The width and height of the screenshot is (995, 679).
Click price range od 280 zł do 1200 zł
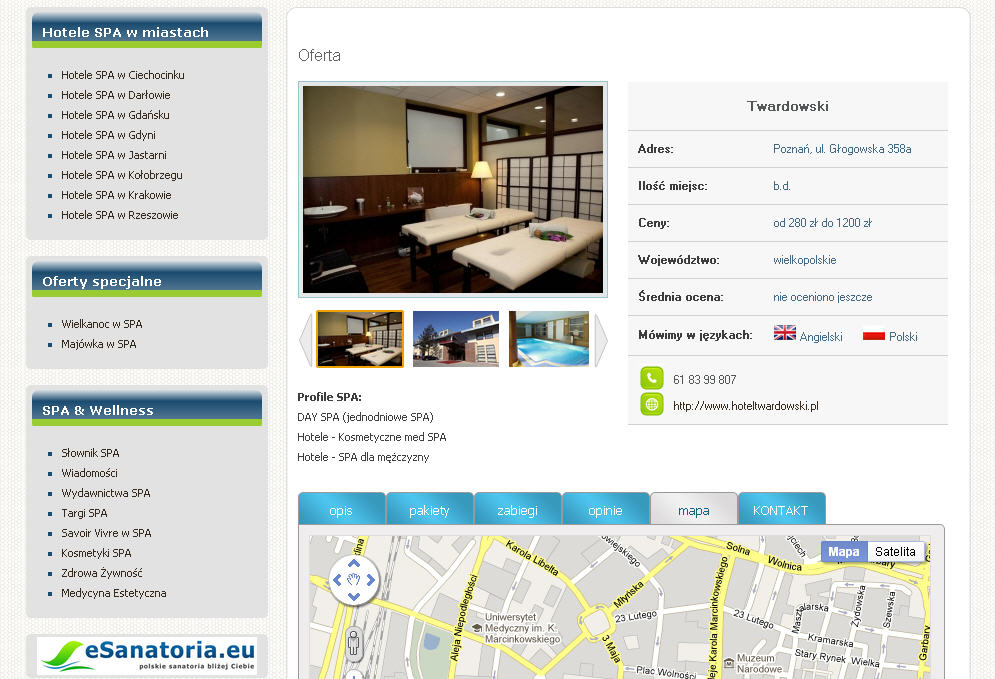click(822, 223)
